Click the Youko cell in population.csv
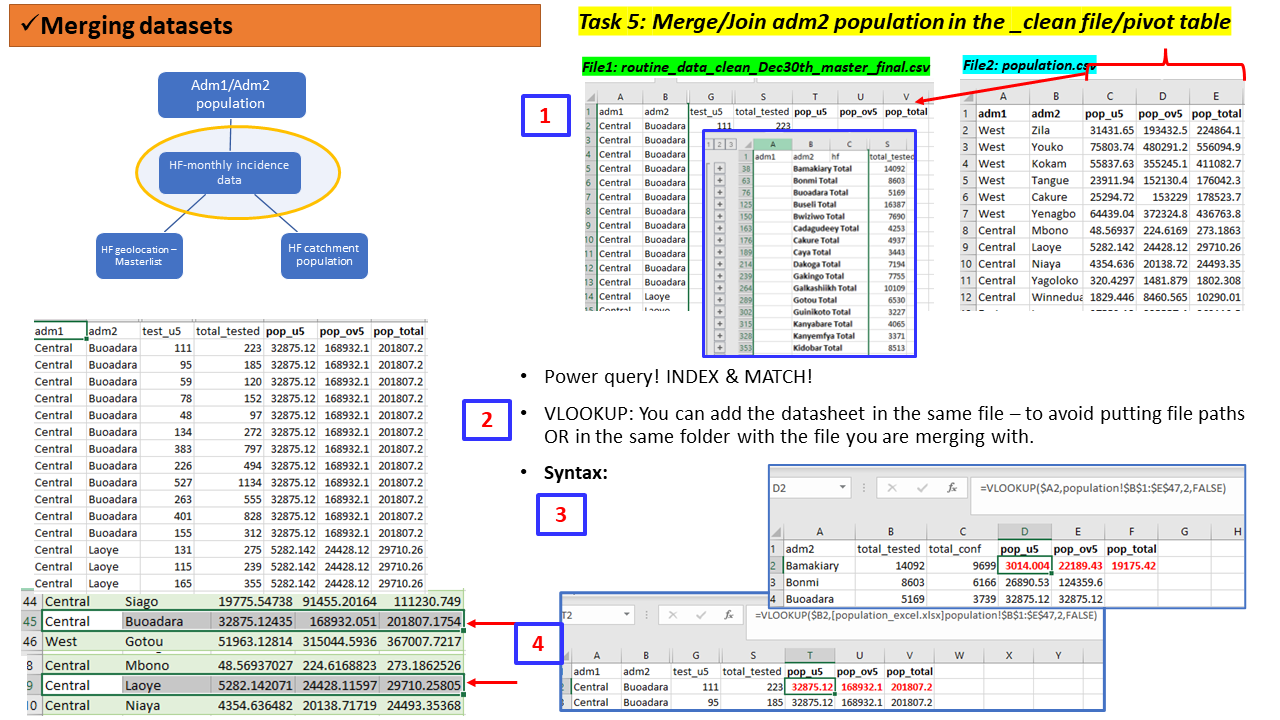1280x720 pixels. (1054, 147)
